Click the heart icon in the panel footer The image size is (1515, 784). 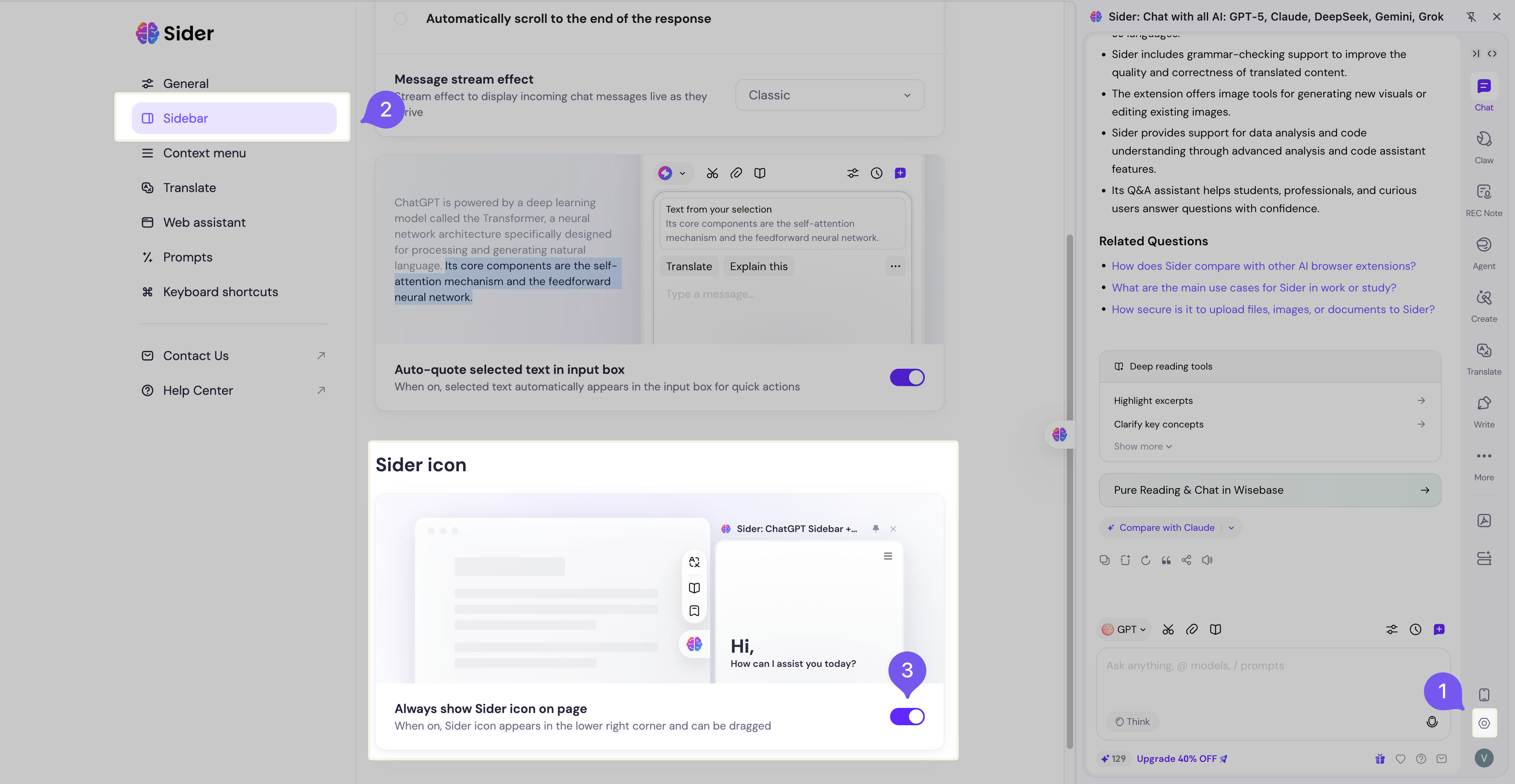click(x=1400, y=759)
